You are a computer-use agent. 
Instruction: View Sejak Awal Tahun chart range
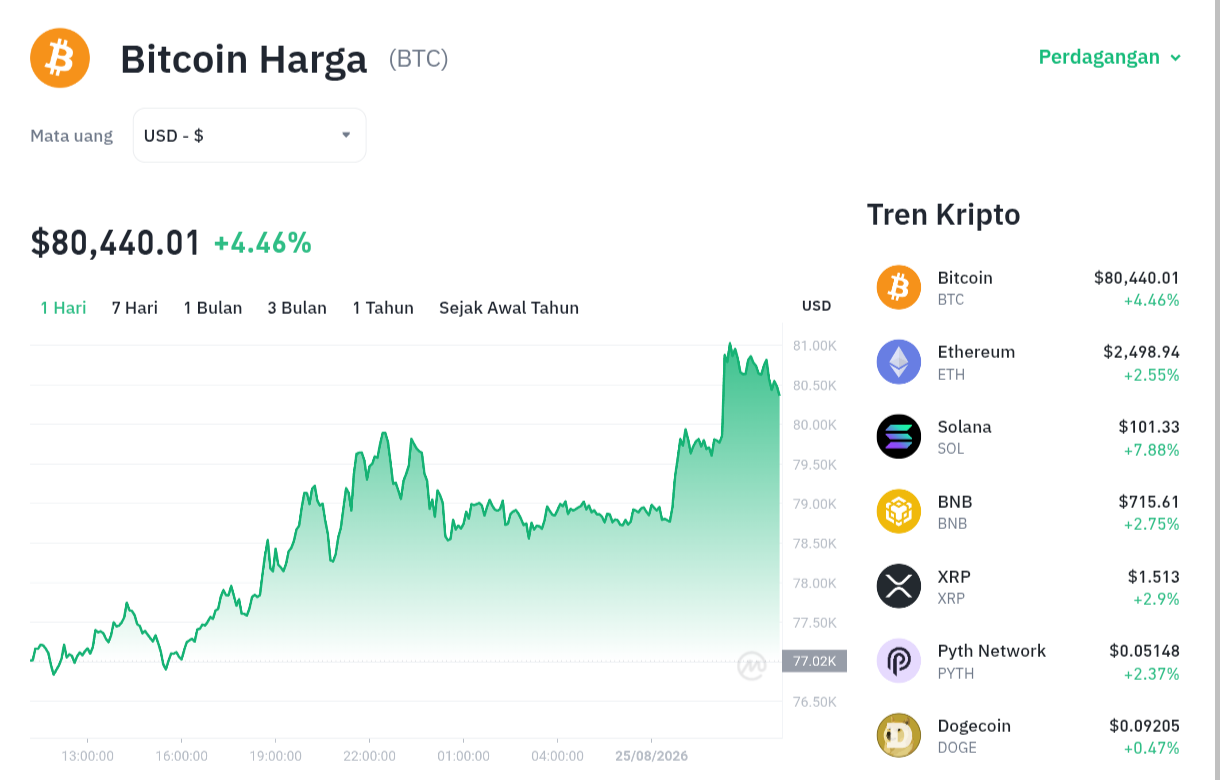click(509, 308)
